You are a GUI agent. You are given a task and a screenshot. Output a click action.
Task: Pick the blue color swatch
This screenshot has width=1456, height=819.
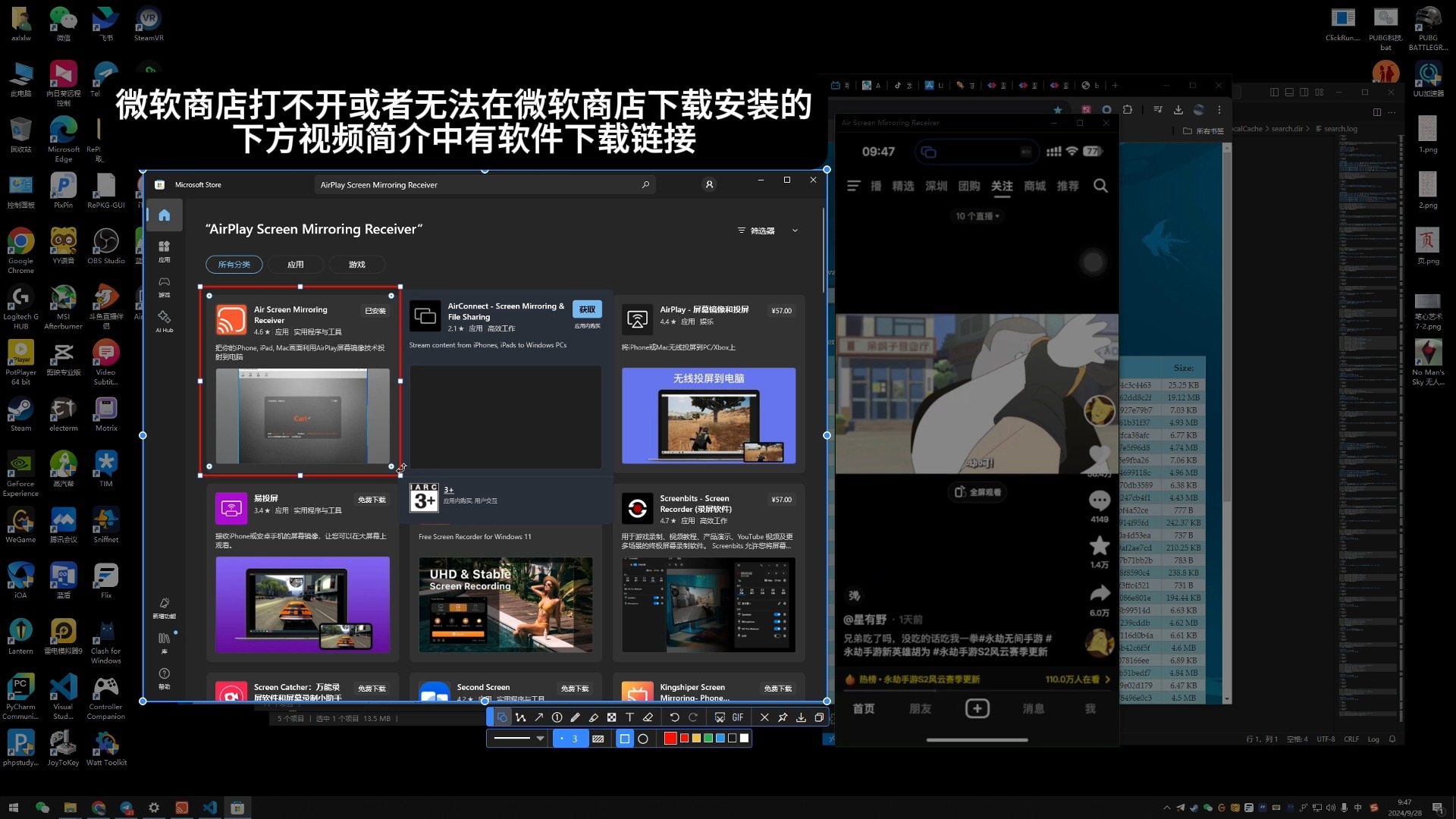[x=720, y=739]
